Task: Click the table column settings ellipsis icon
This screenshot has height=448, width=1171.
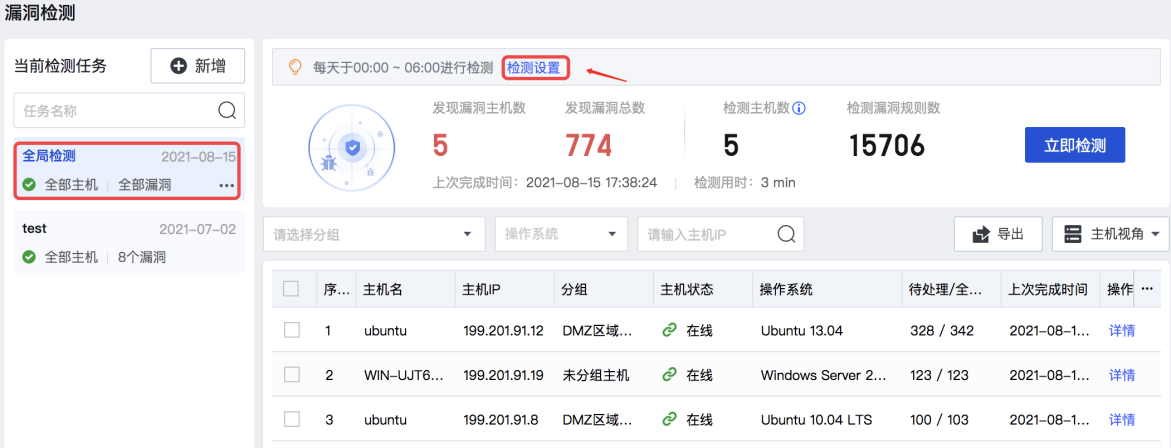Action: point(1146,289)
